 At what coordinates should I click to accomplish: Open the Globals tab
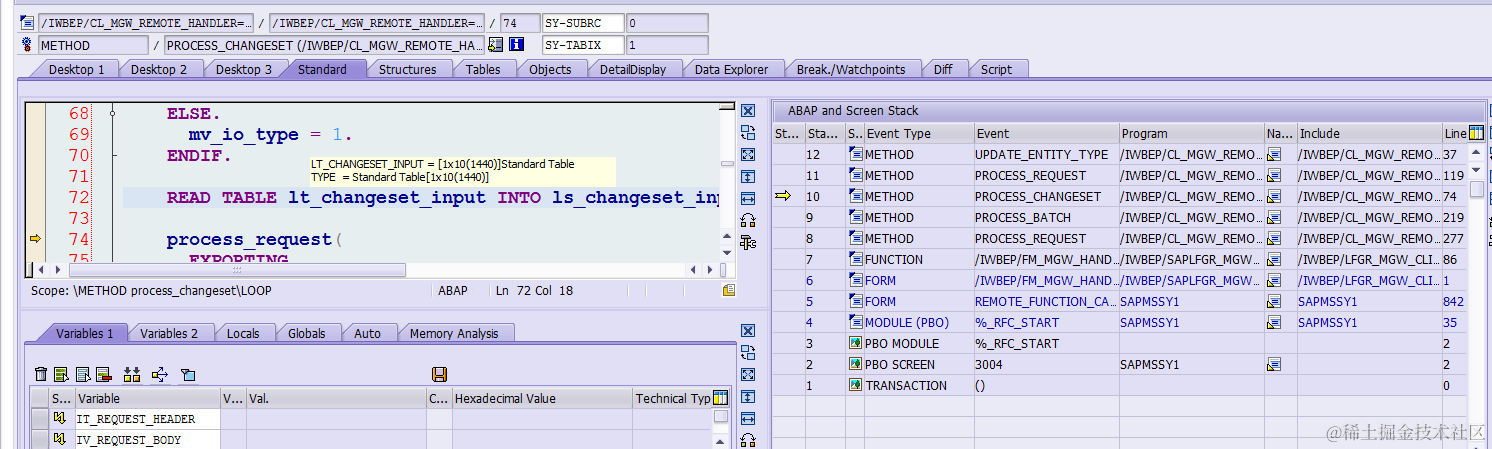coord(307,333)
